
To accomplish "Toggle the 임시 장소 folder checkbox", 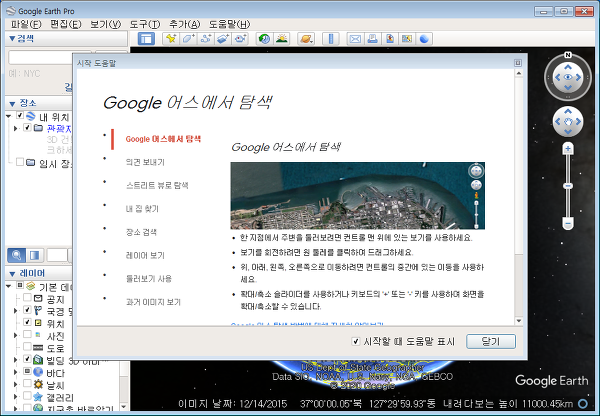I will (20, 162).
